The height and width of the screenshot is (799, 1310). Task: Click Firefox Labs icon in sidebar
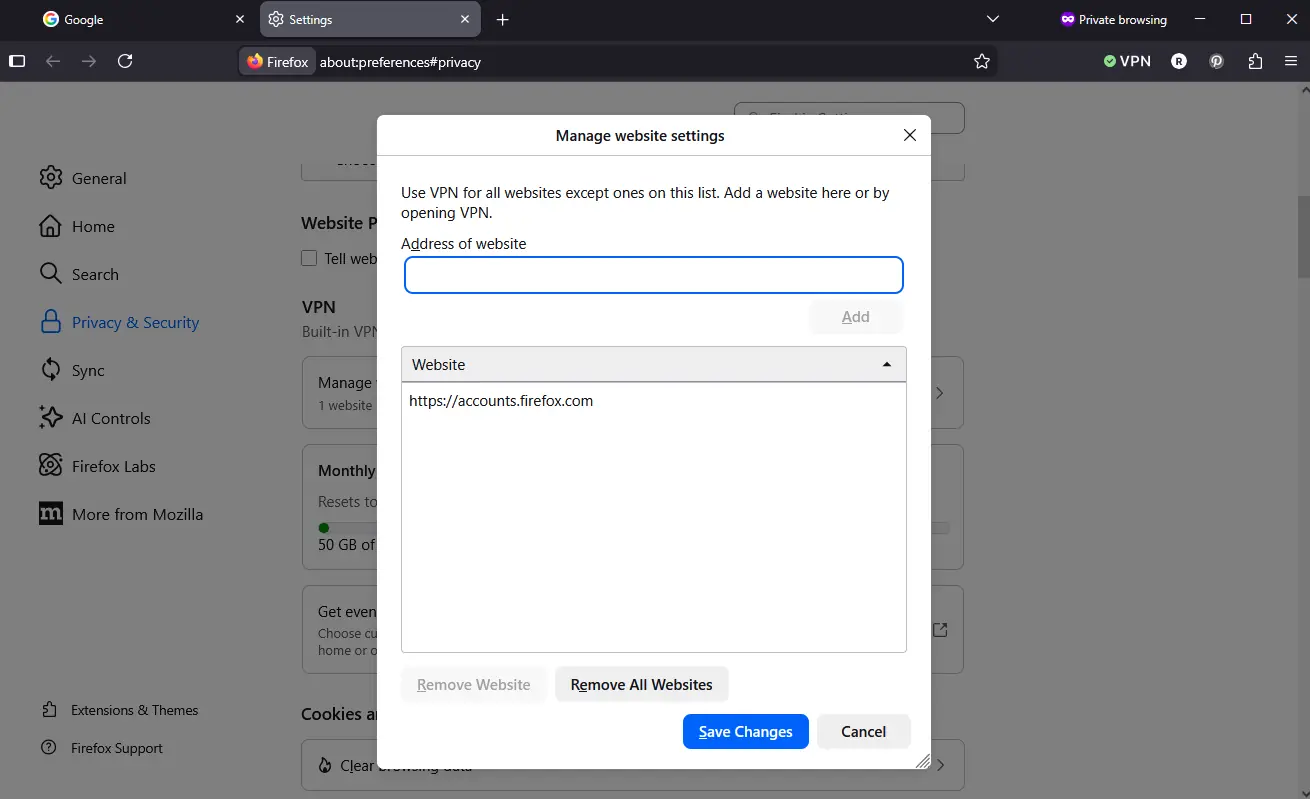[x=50, y=466]
